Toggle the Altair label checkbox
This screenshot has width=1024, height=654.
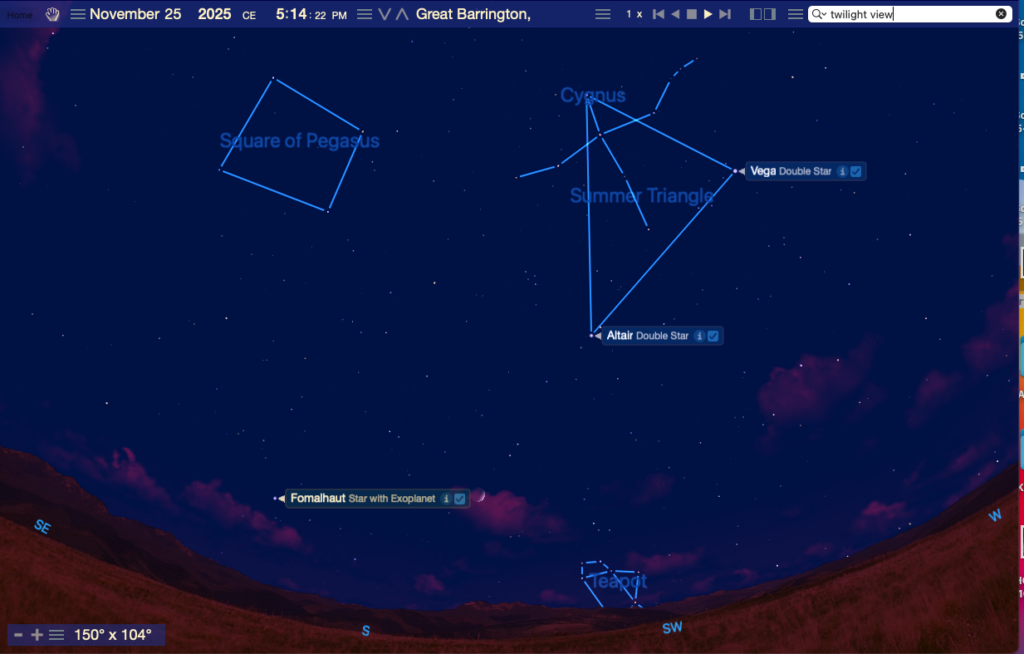click(x=713, y=336)
